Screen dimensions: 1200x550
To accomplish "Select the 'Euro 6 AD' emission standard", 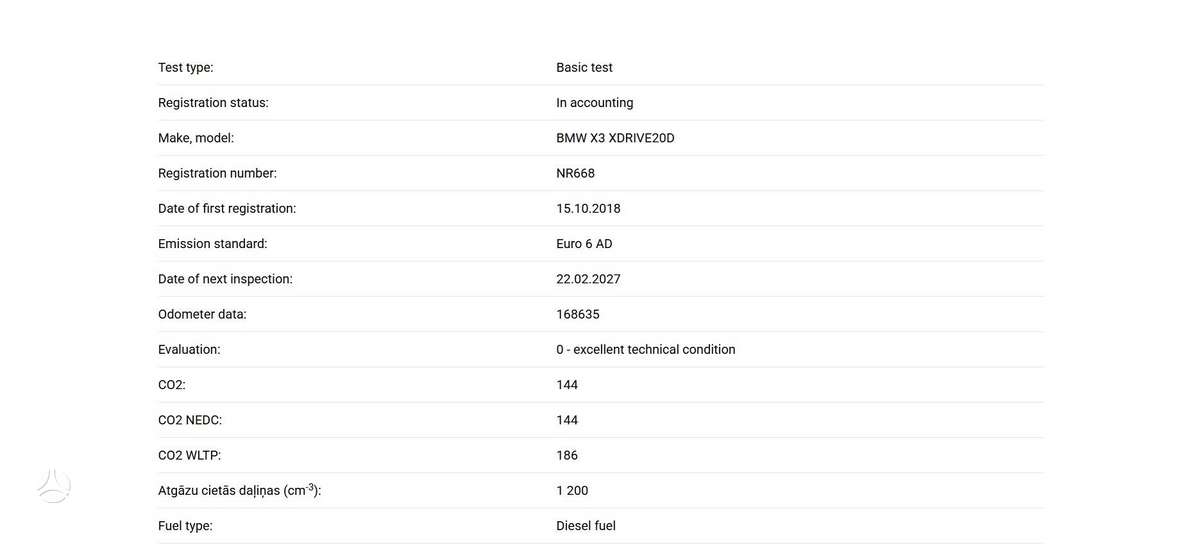I will coord(584,244).
